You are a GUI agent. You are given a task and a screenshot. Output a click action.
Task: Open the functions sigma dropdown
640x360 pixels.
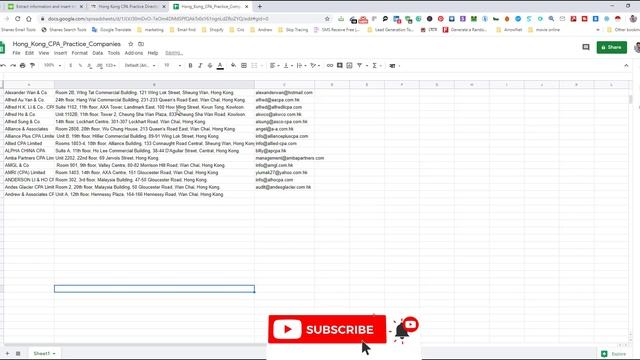click(376, 66)
